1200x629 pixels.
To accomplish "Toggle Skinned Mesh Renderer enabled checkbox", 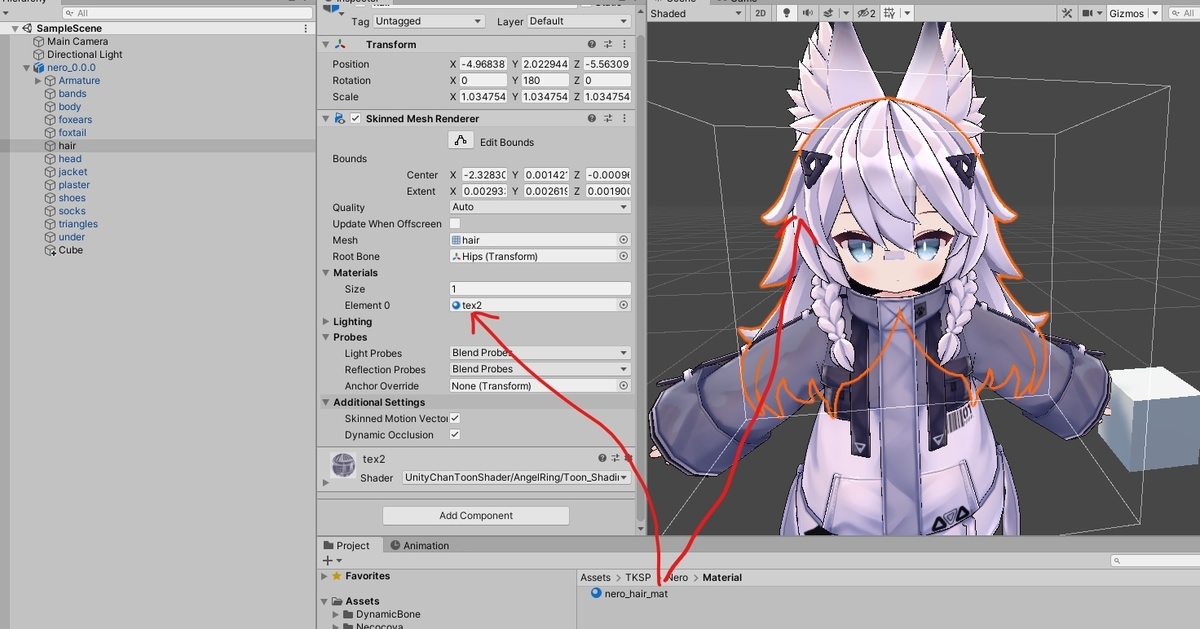I will coord(355,118).
